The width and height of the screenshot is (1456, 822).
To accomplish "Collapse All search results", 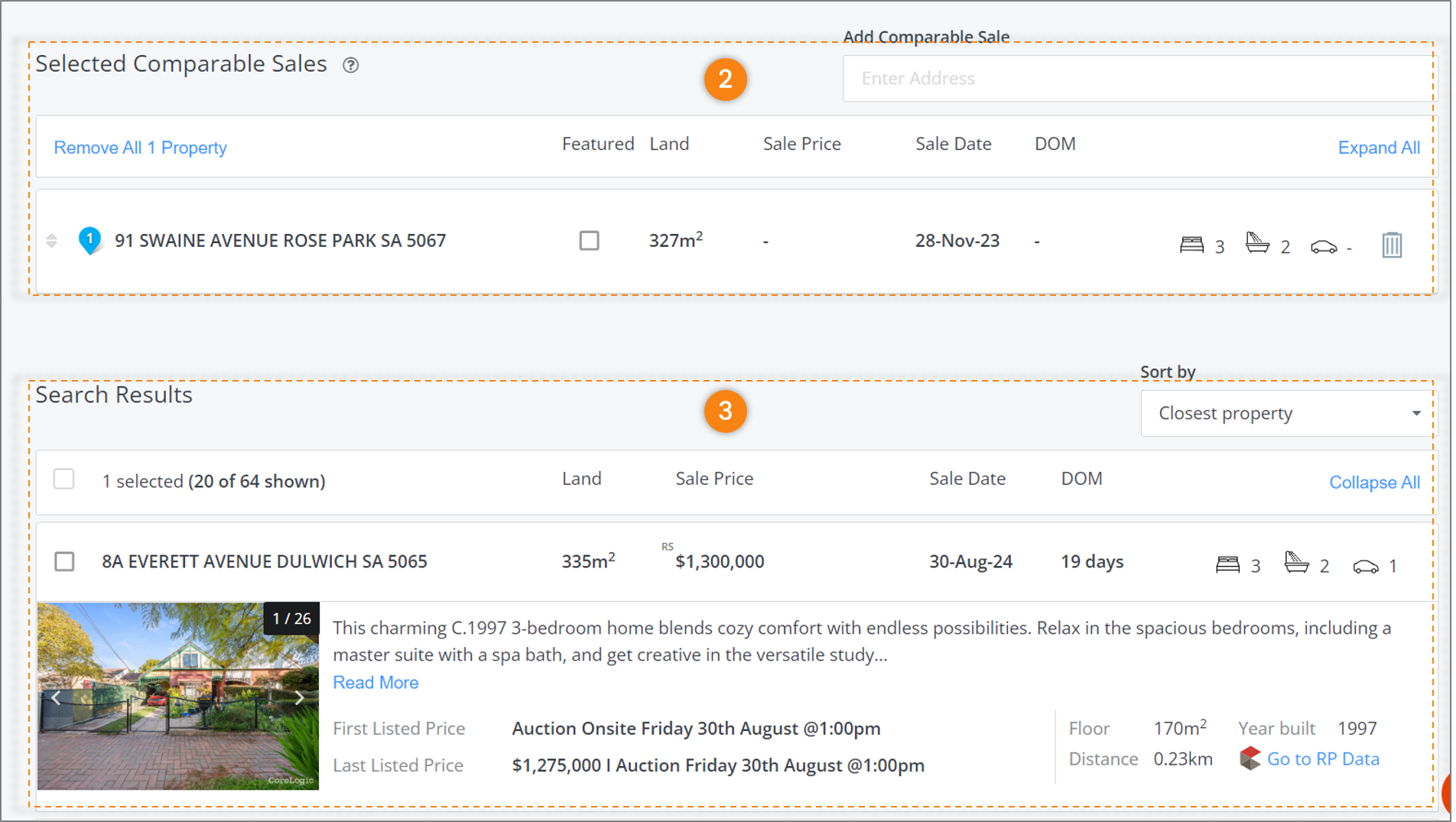I will pos(1374,482).
